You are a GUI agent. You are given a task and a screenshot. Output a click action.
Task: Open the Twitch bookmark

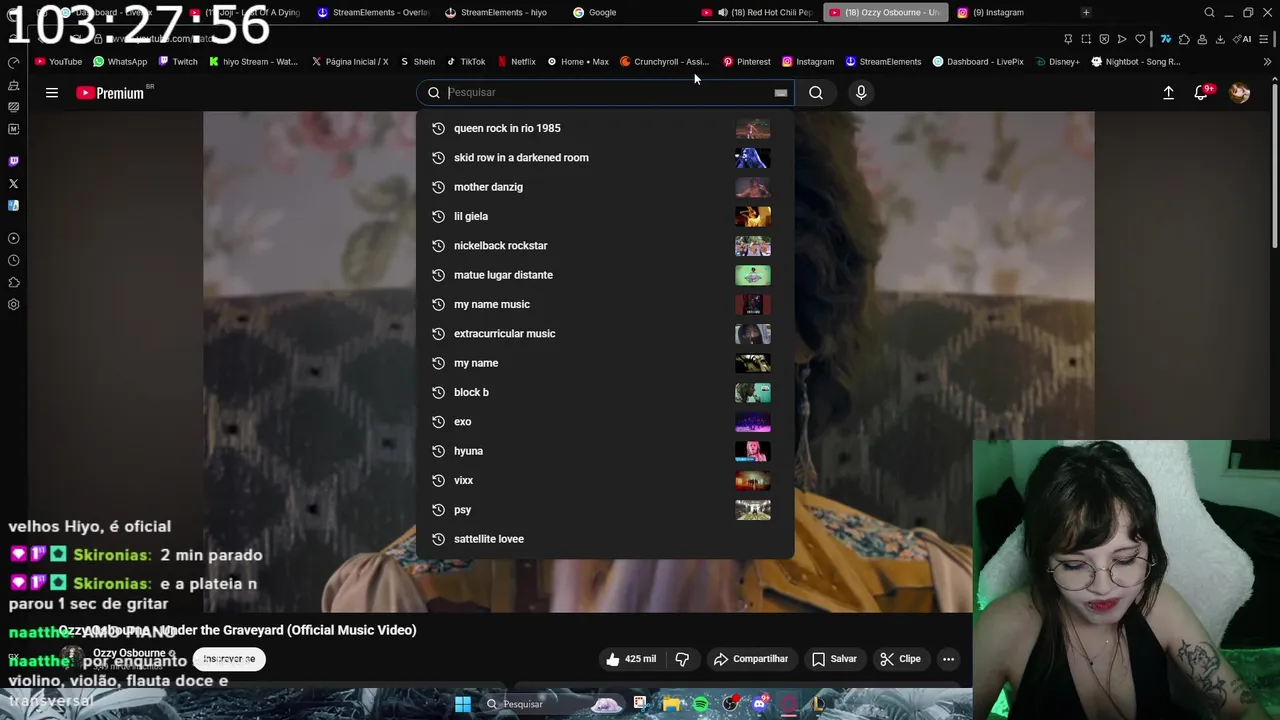178,61
